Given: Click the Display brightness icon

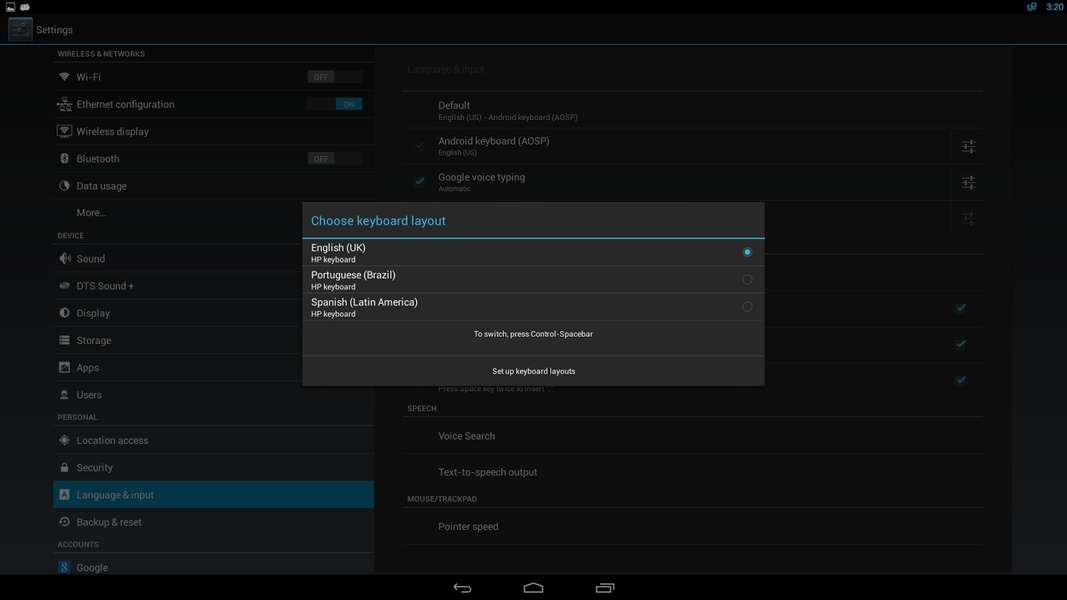Looking at the screenshot, I should pyautogui.click(x=64, y=313).
